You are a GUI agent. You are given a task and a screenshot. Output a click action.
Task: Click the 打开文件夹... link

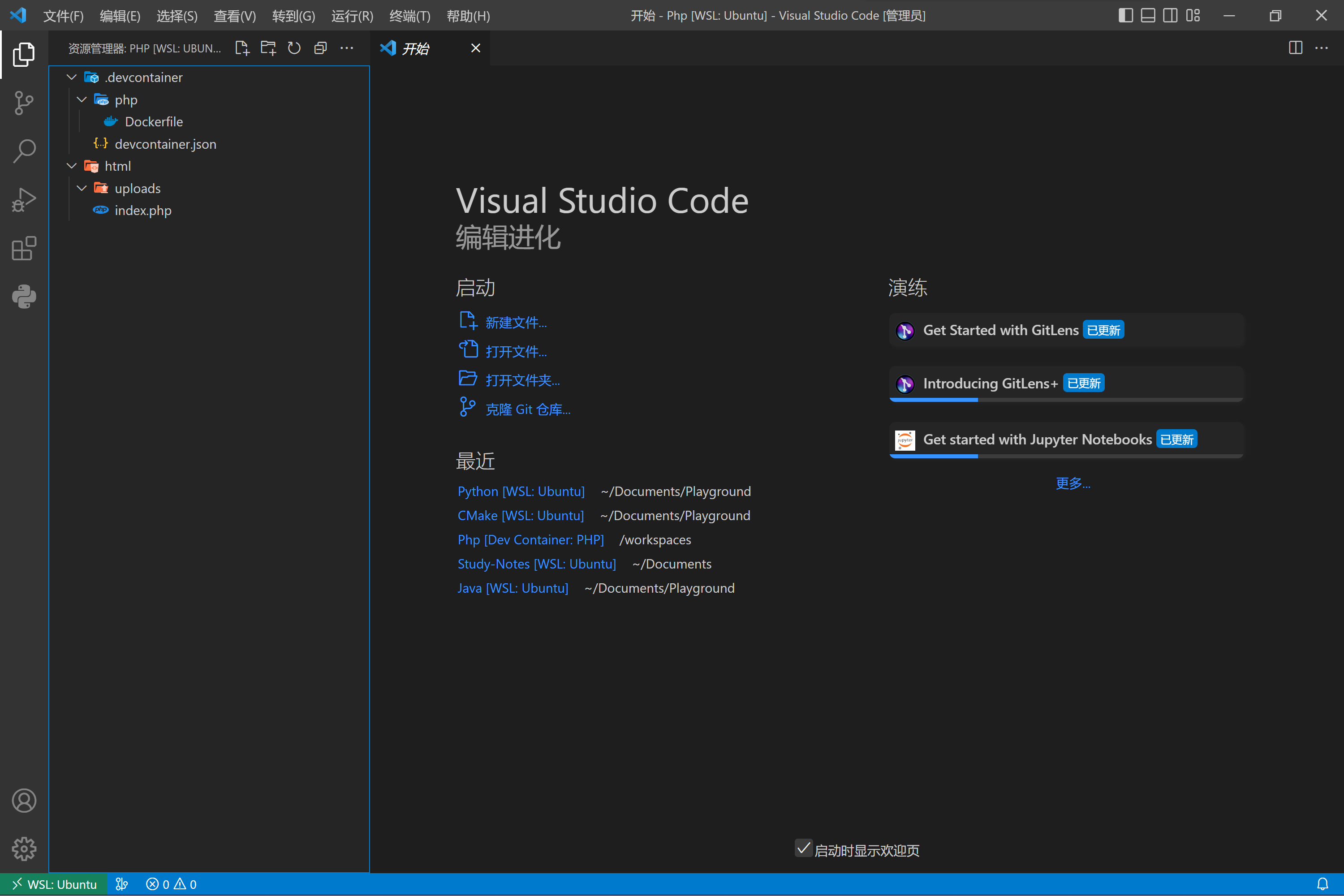pos(522,380)
